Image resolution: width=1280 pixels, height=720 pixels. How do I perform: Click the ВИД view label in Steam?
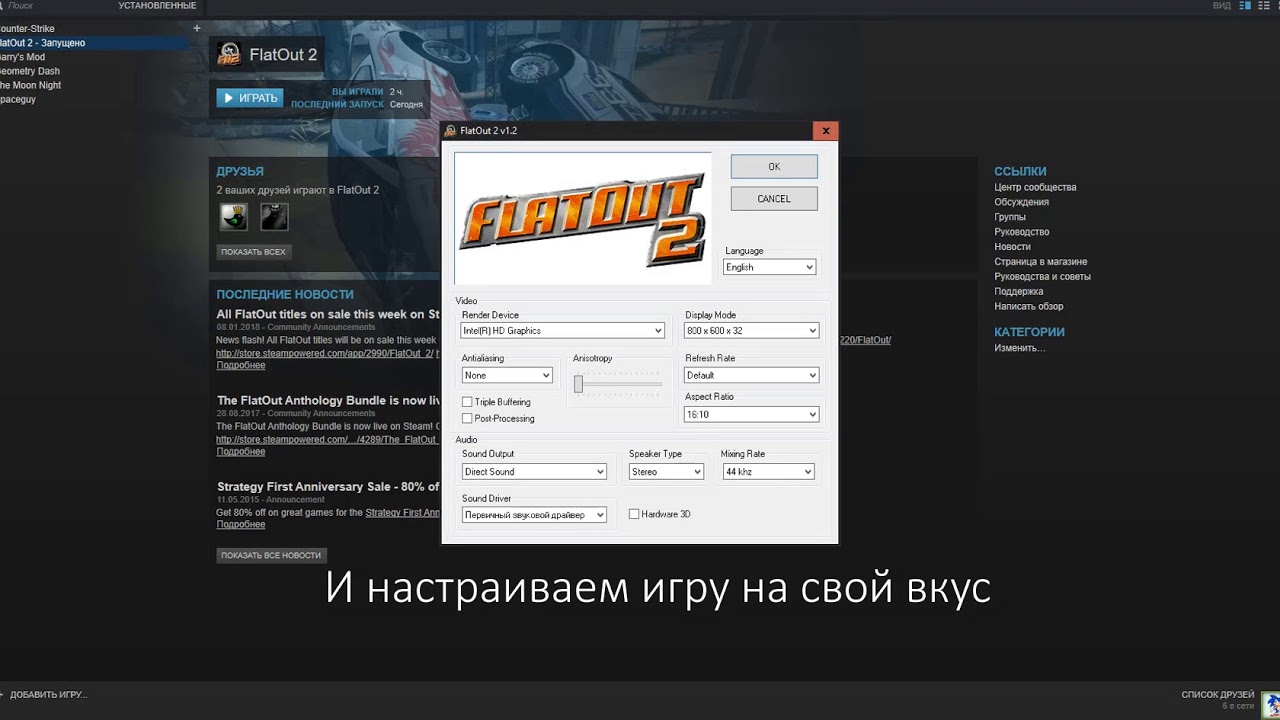(1222, 6)
